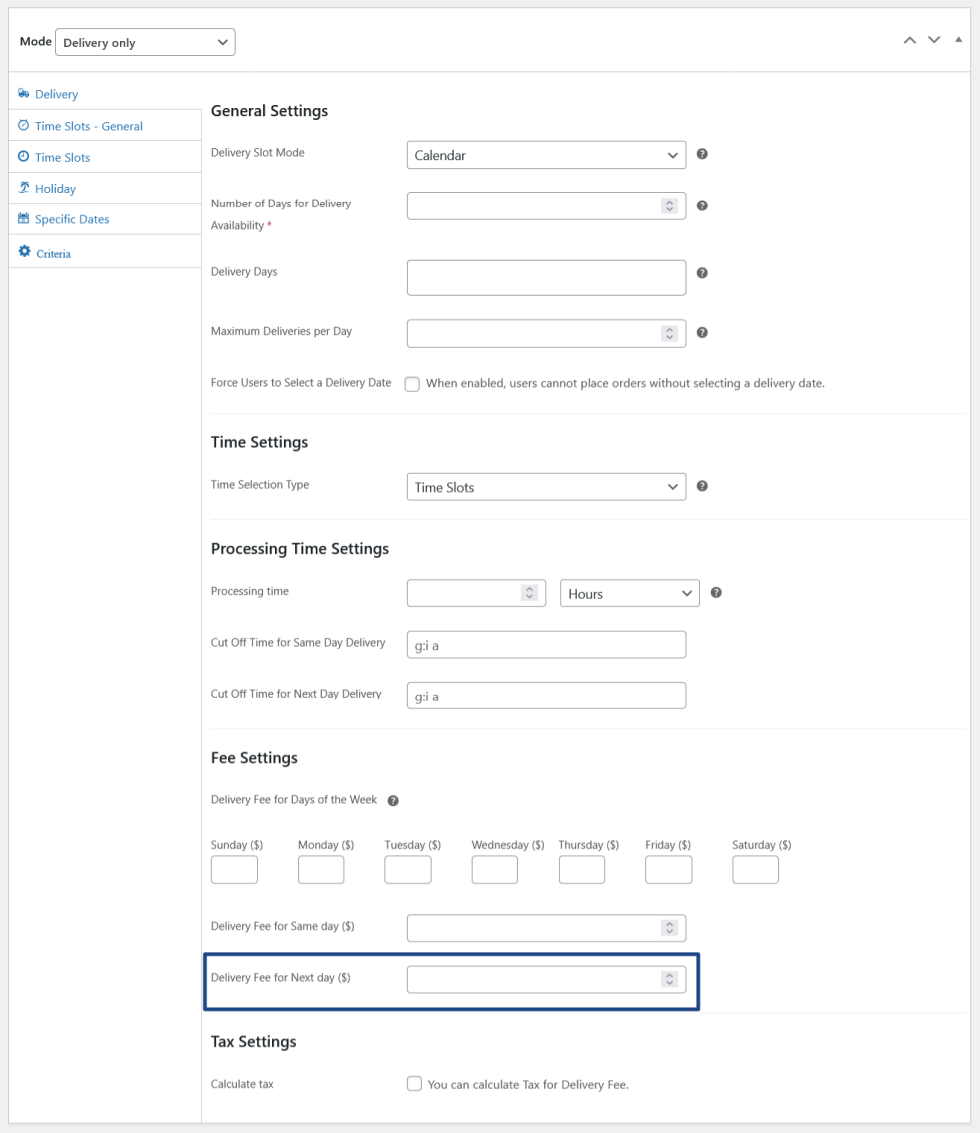Expand the Time Selection Type dropdown

[546, 487]
